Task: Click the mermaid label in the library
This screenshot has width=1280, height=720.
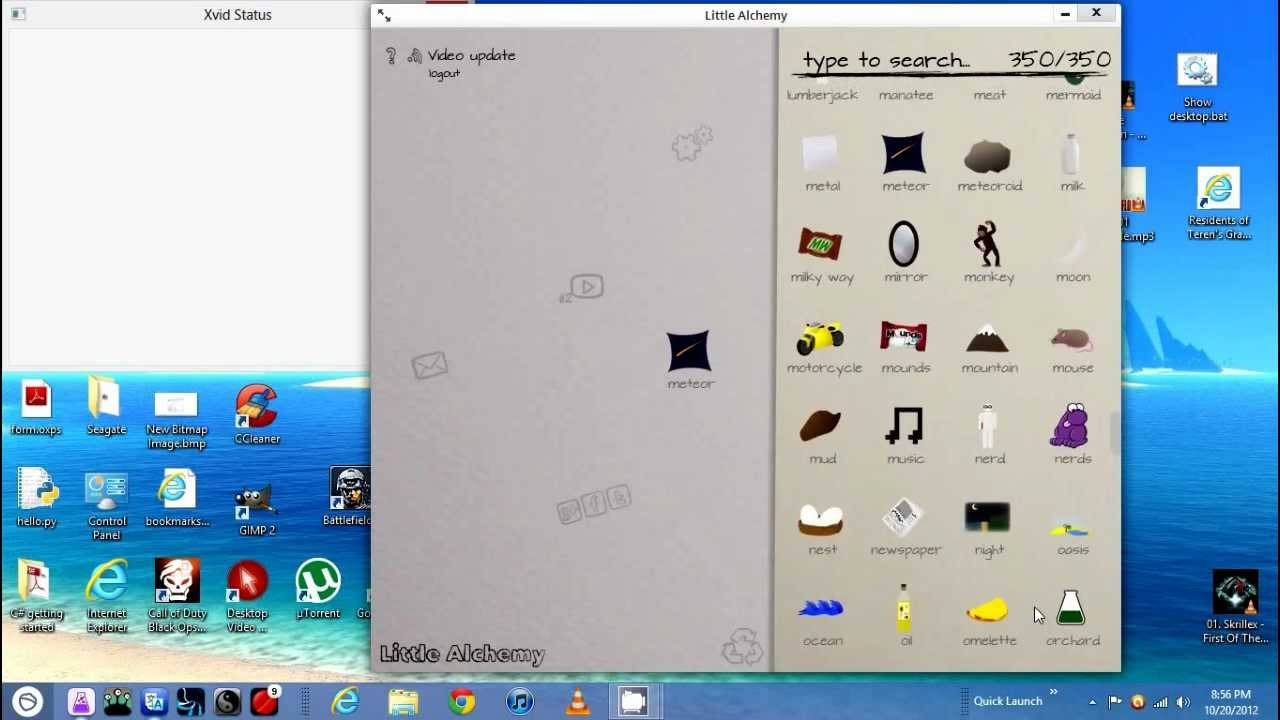Action: [1072, 95]
